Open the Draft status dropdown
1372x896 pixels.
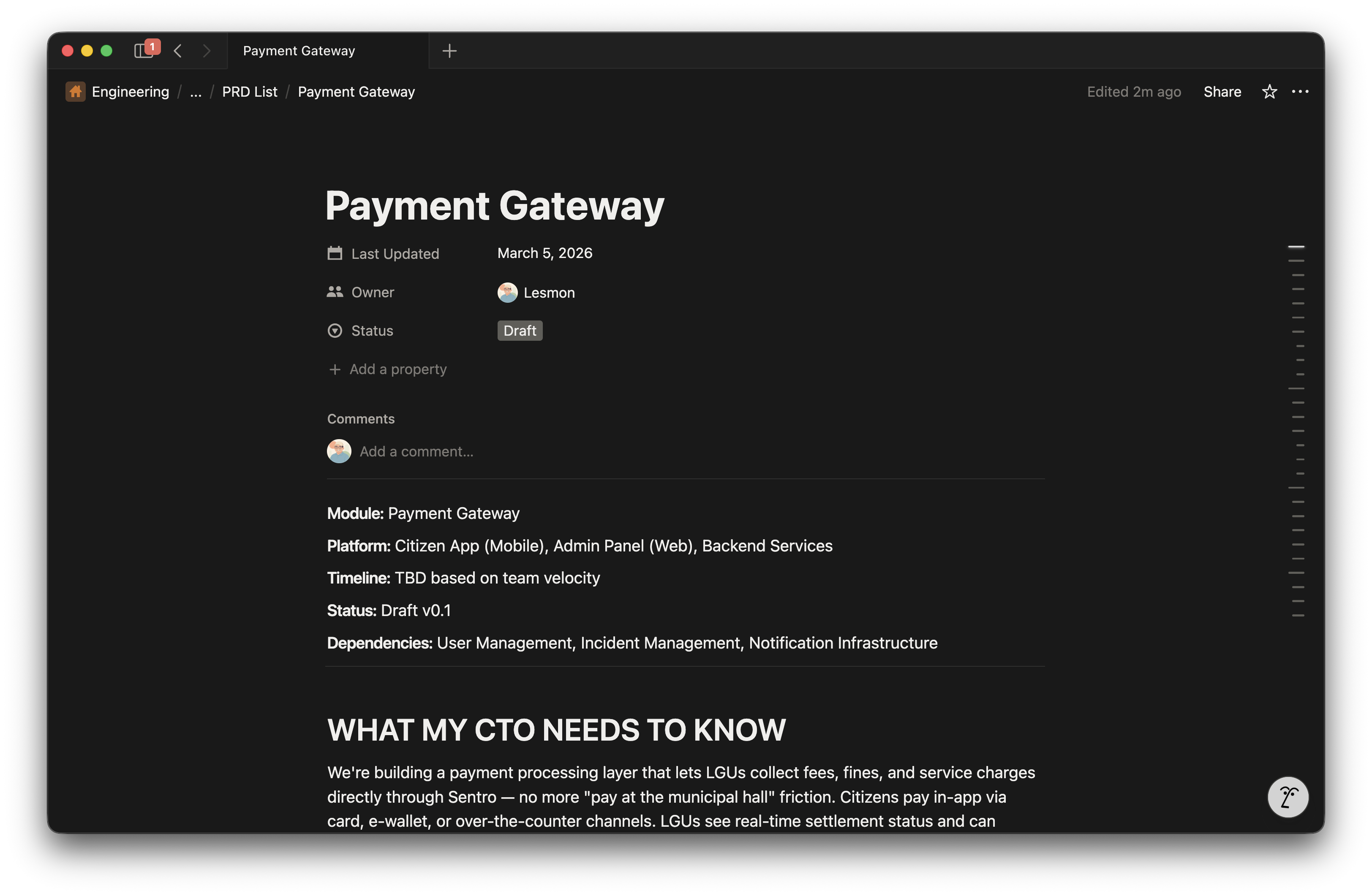[x=520, y=331]
